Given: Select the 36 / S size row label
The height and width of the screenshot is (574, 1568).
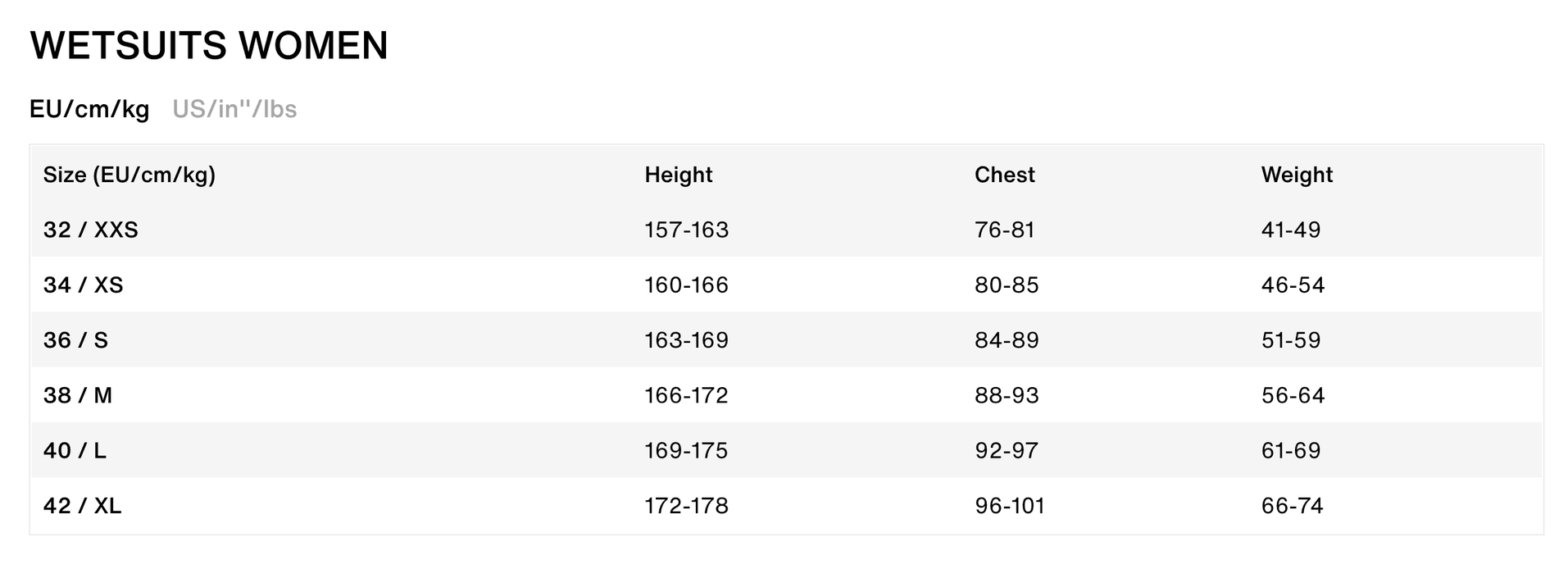Looking at the screenshot, I should point(75,339).
